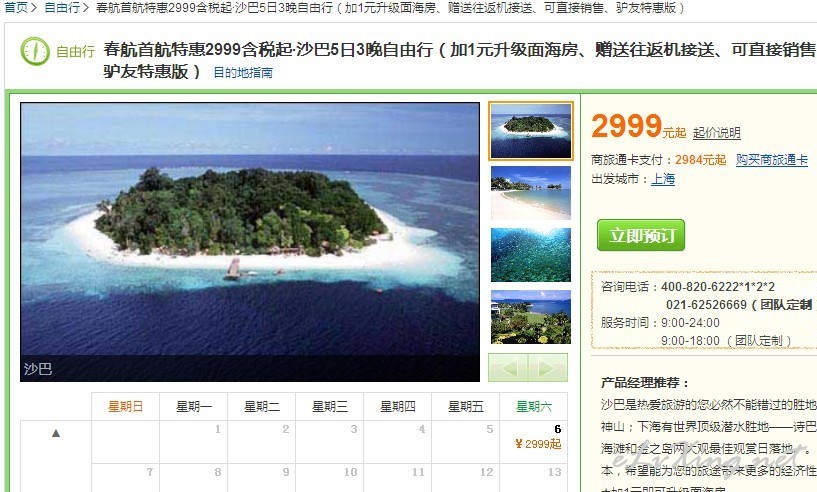Select the resort garden thumbnail
Image resolution: width=817 pixels, height=492 pixels.
[530, 317]
